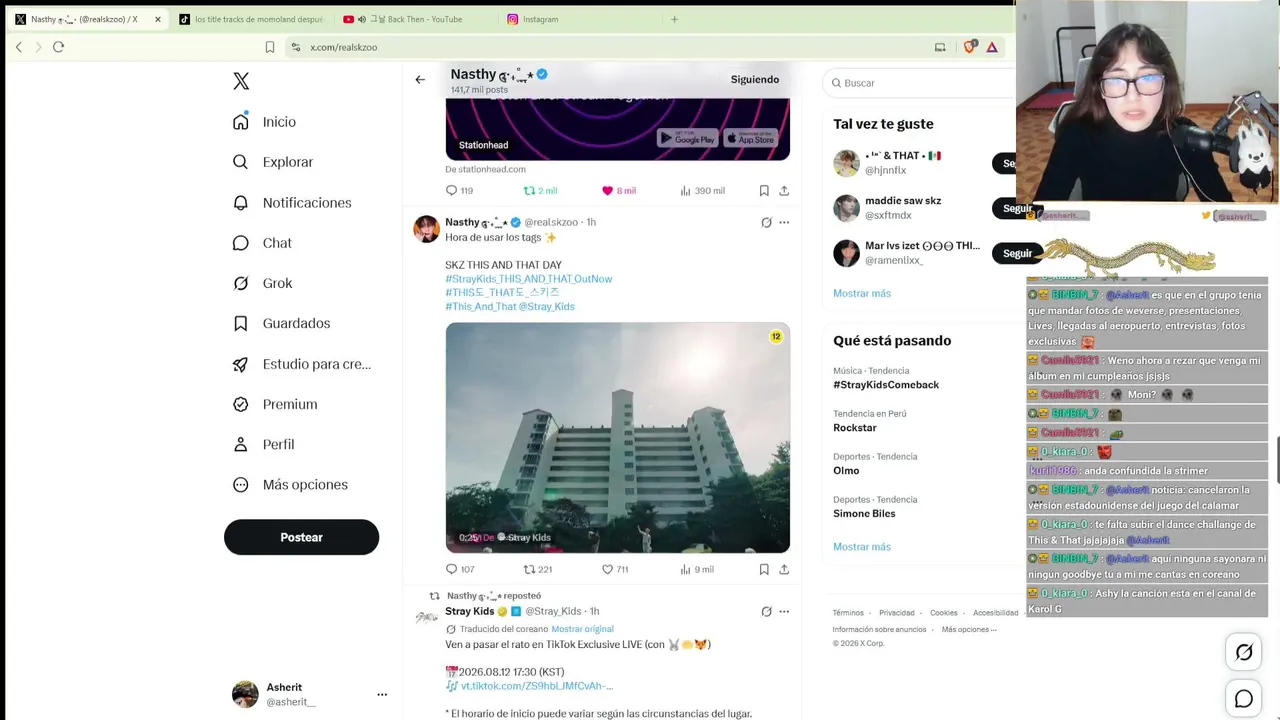
Task: Bookmark this page in browser toolbar
Action: pos(270,47)
